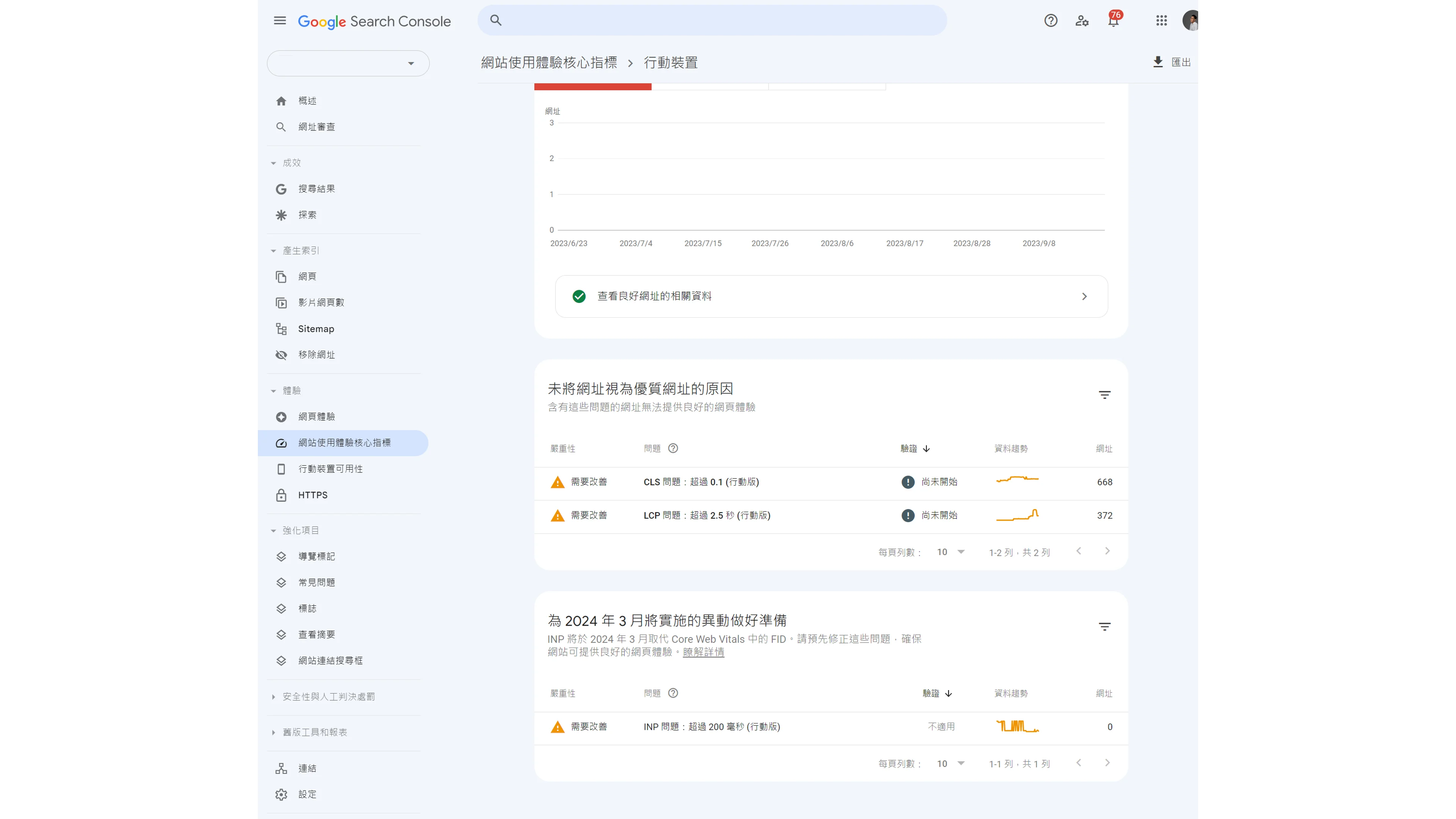
Task: Open notifications bell with 76 badge
Action: (x=1113, y=21)
